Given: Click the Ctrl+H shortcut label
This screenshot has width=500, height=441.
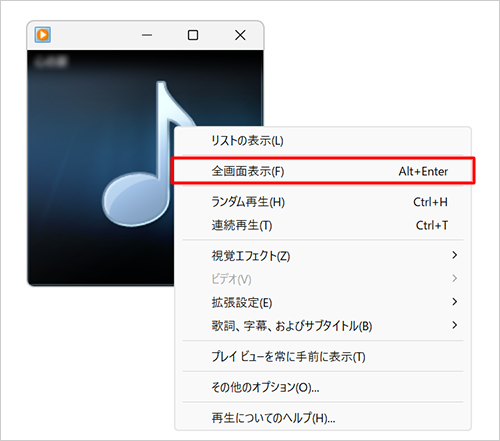Looking at the screenshot, I should (x=430, y=202).
